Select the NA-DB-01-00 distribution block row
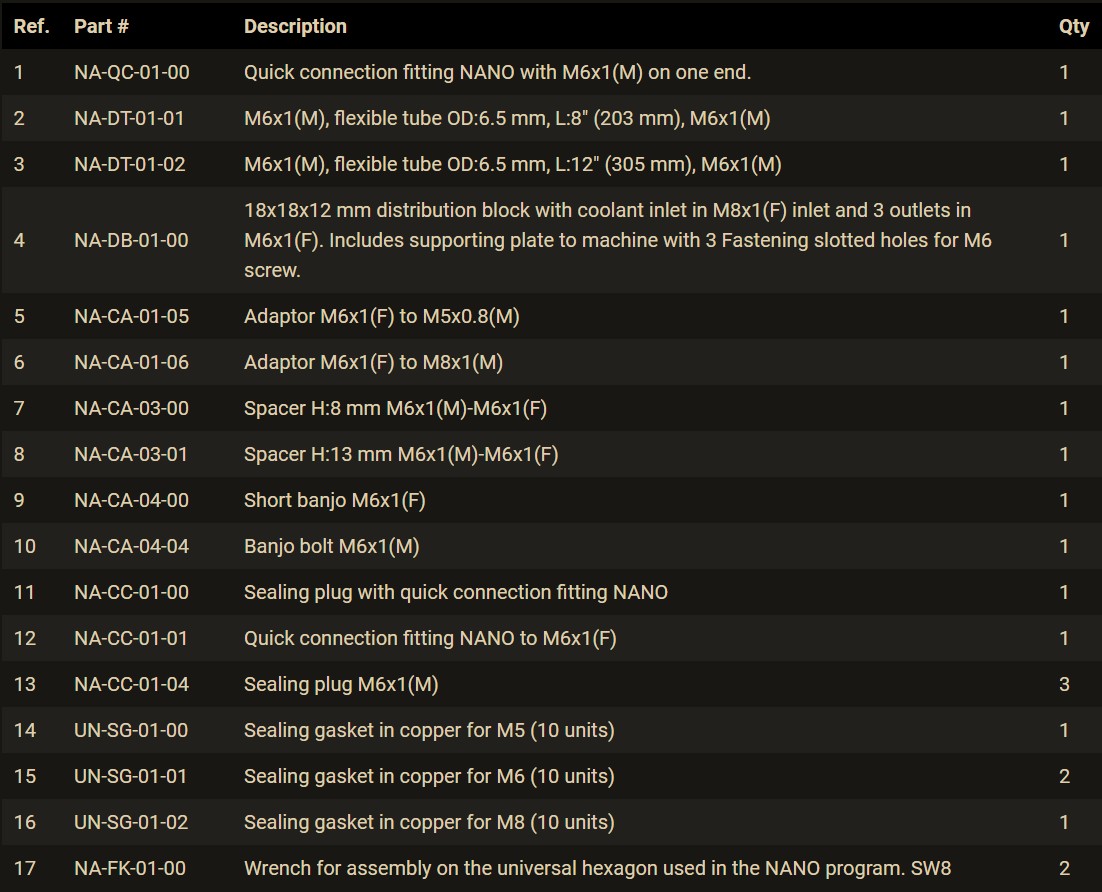The height and width of the screenshot is (892, 1102). coord(551,240)
